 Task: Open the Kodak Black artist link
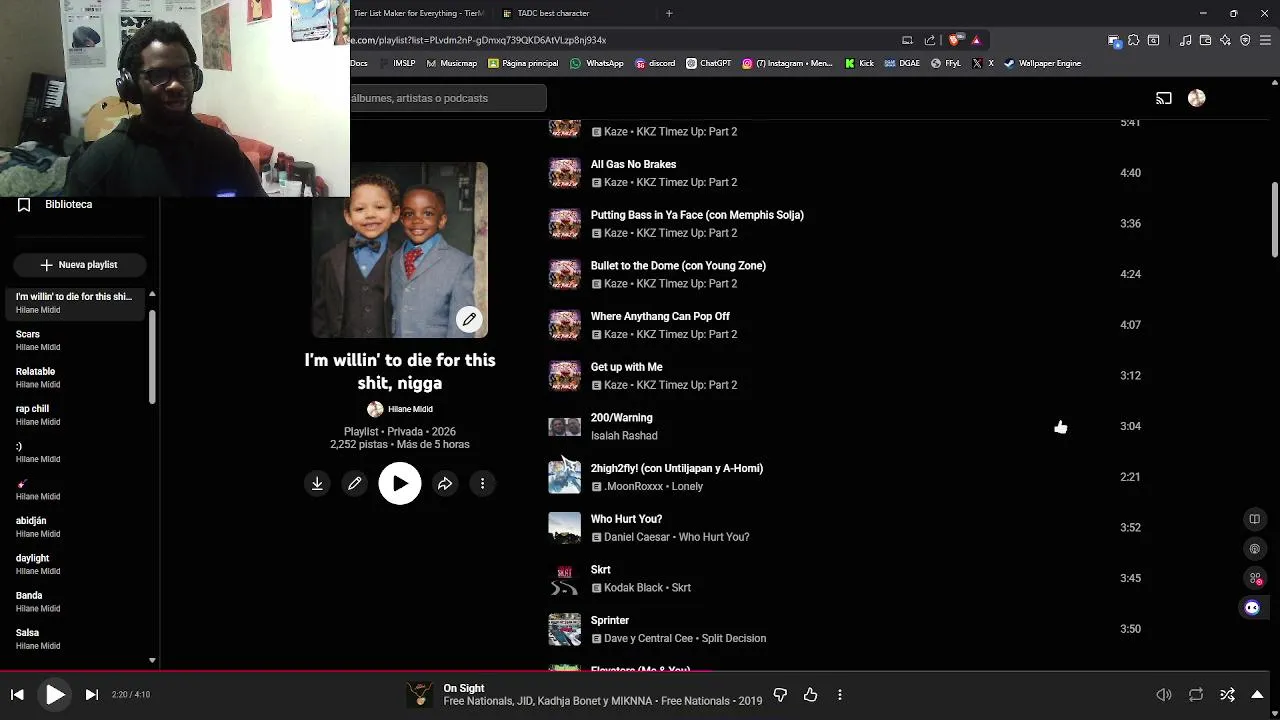coord(634,588)
